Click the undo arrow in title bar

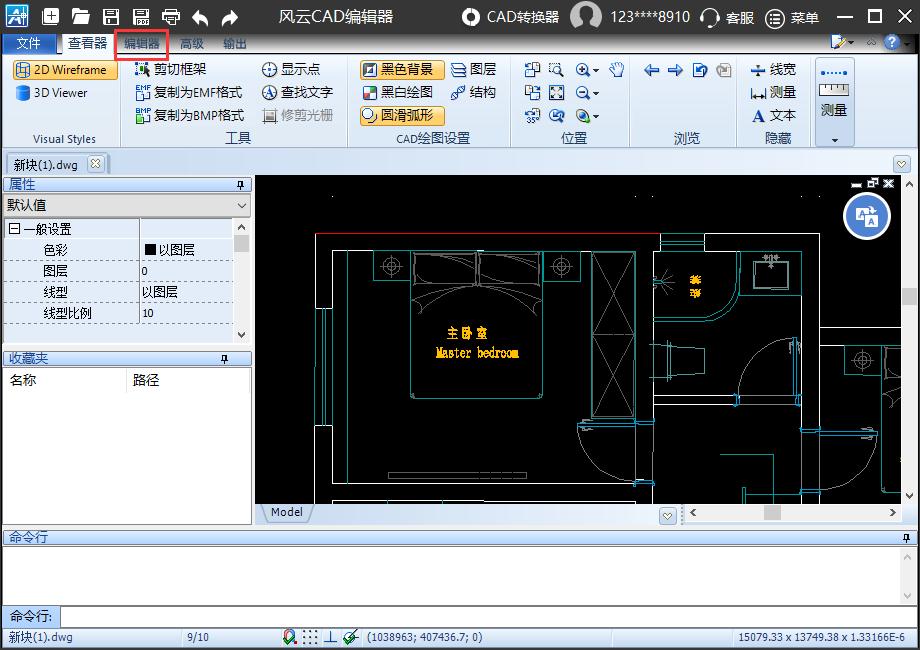point(200,17)
